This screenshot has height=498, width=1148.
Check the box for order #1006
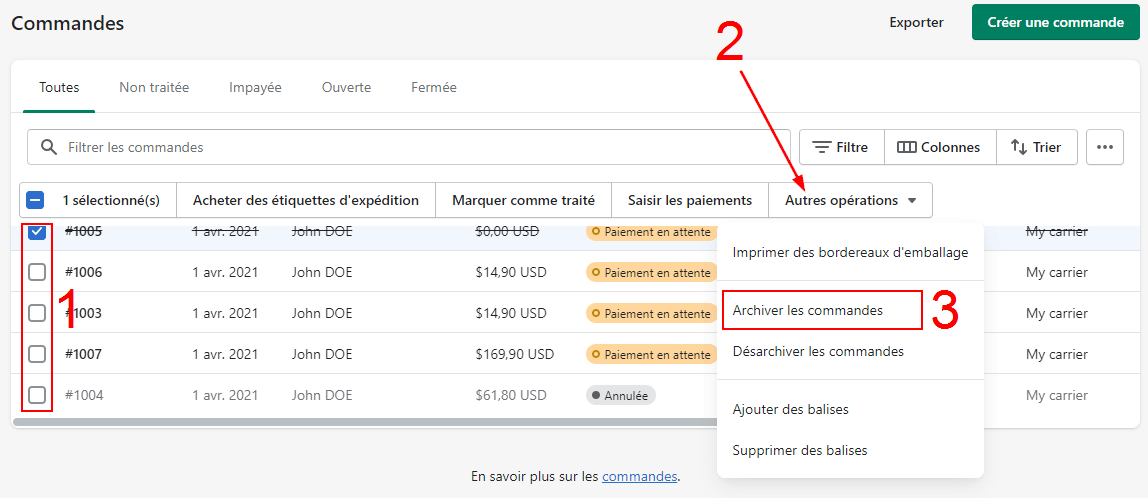click(x=37, y=272)
